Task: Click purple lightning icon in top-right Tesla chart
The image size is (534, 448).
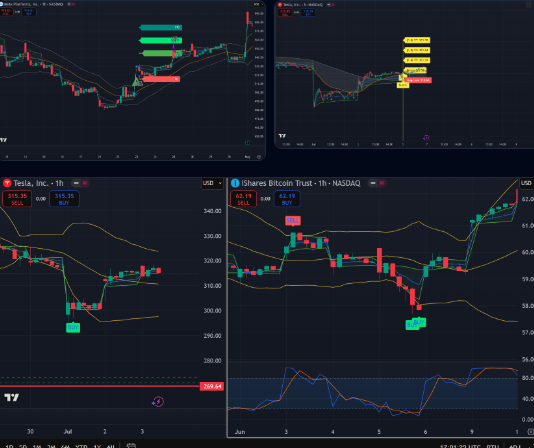Action: pyautogui.click(x=426, y=138)
